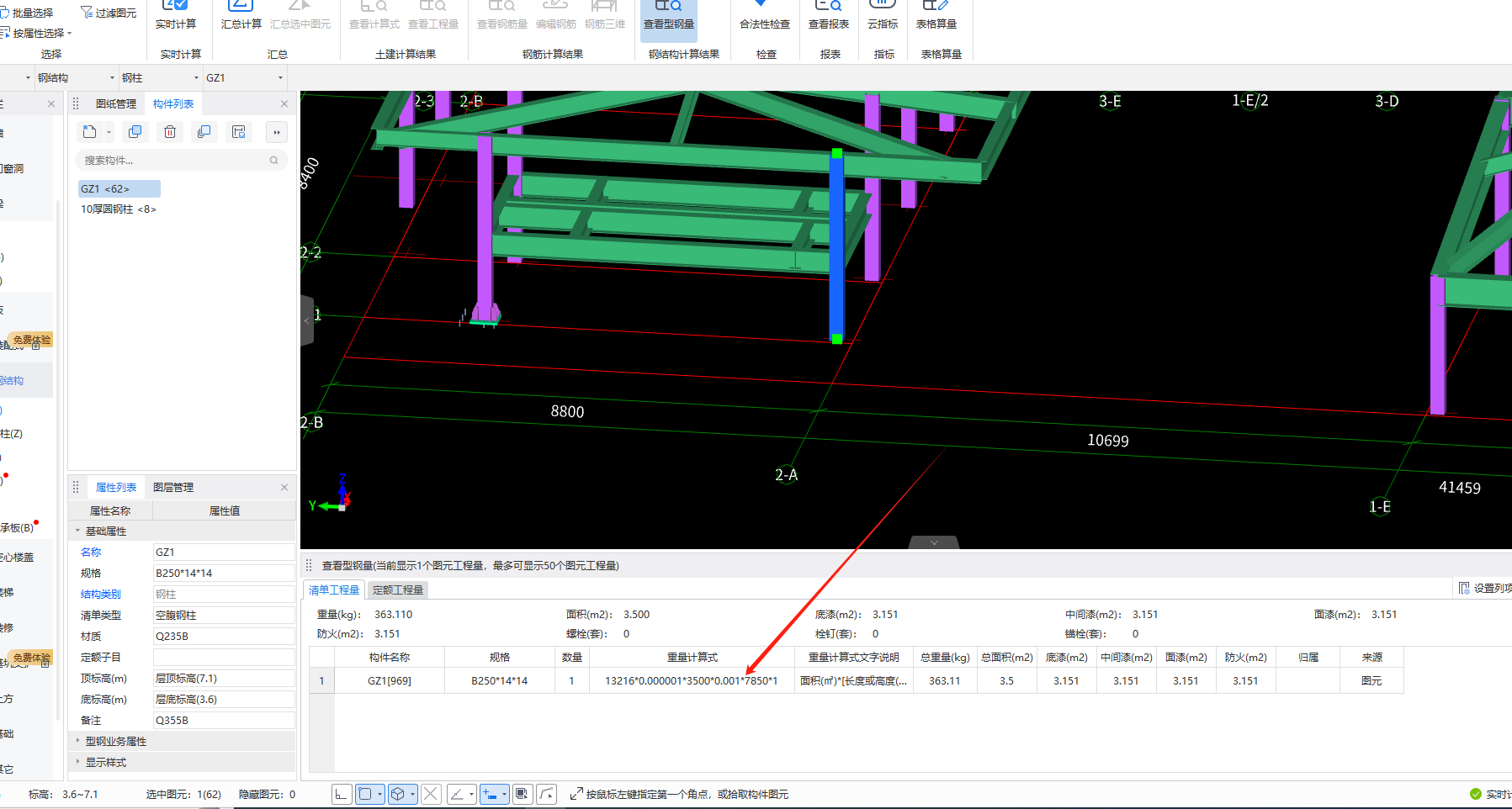Collapse the bottom panel with the chevron handle
1512x809 pixels.
(x=934, y=542)
